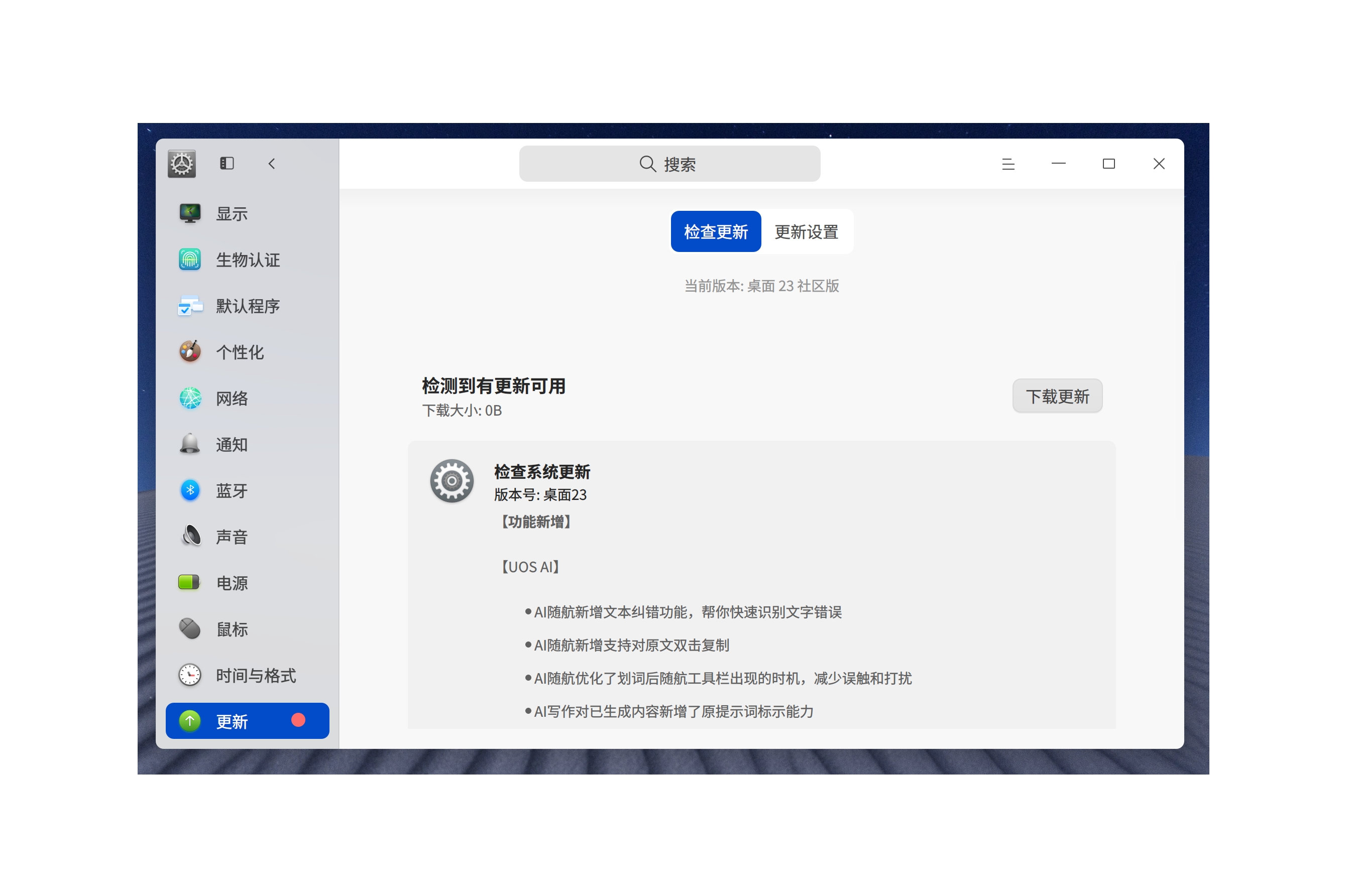Image resolution: width=1346 pixels, height=896 pixels.
Task: Click the text 版本号: 桌面23
Action: pyautogui.click(x=540, y=494)
